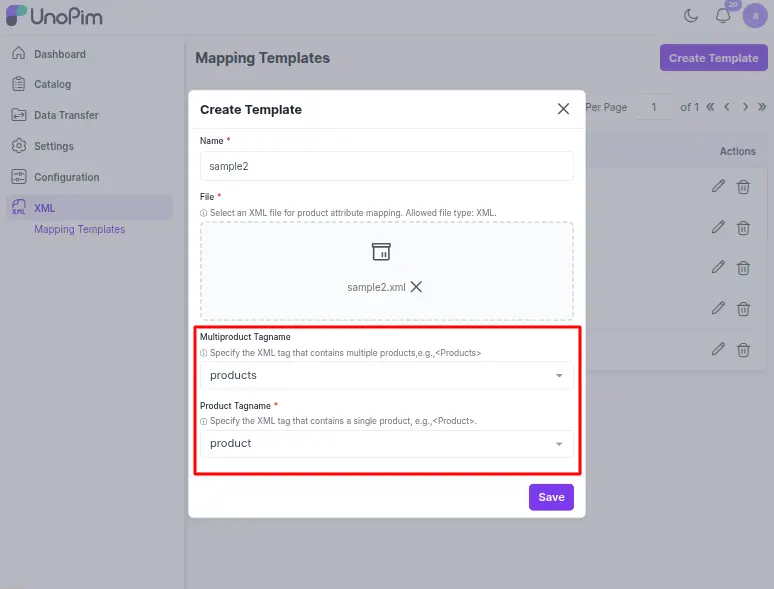Jump to the last page
Screen dimensions: 774x589
point(762,107)
